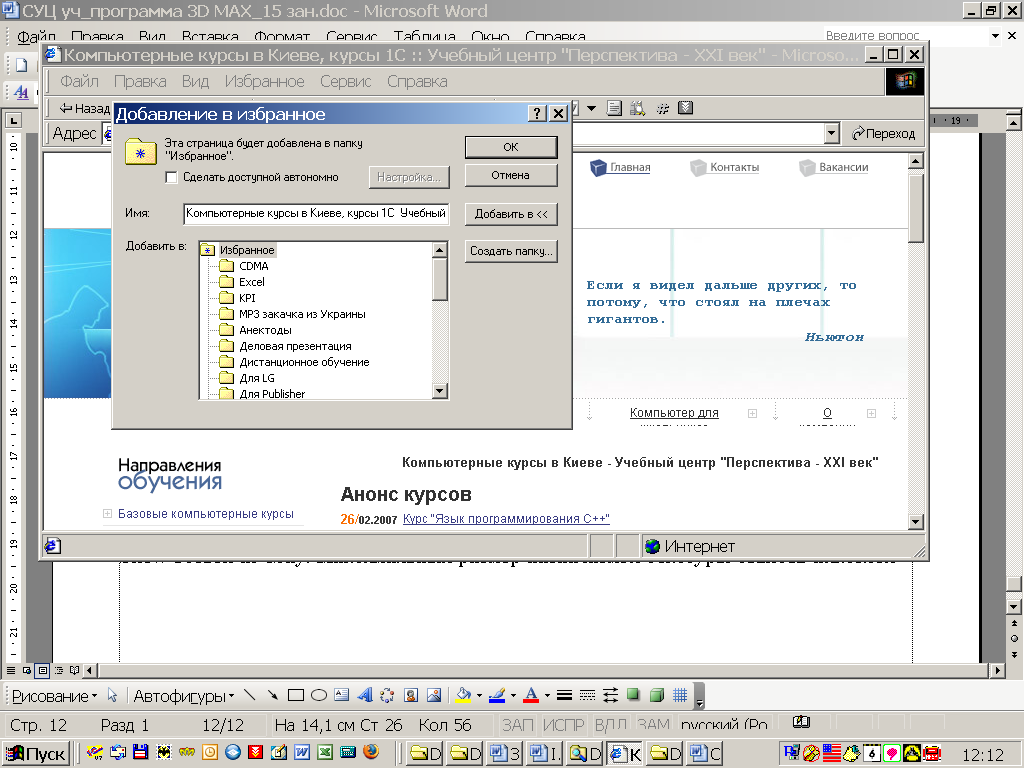Open IE Сервис menu
The width and height of the screenshot is (1024, 768).
(x=345, y=82)
